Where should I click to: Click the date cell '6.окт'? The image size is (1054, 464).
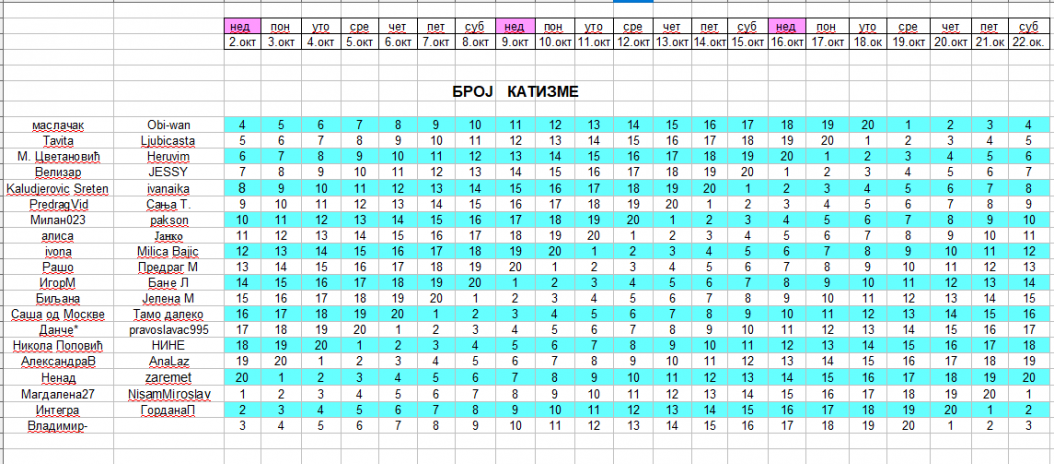(397, 42)
